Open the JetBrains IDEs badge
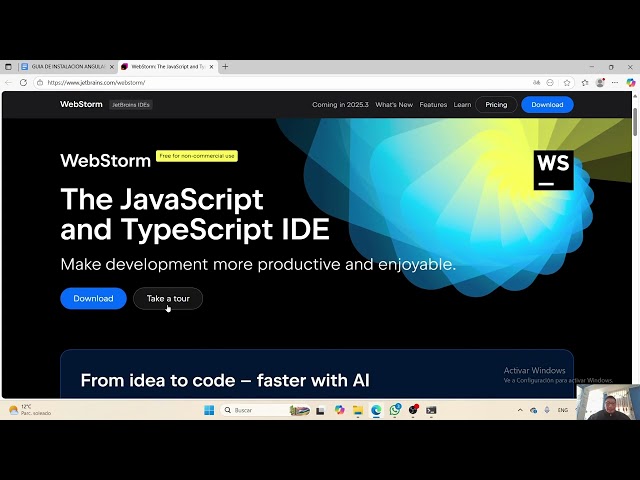 click(x=131, y=104)
